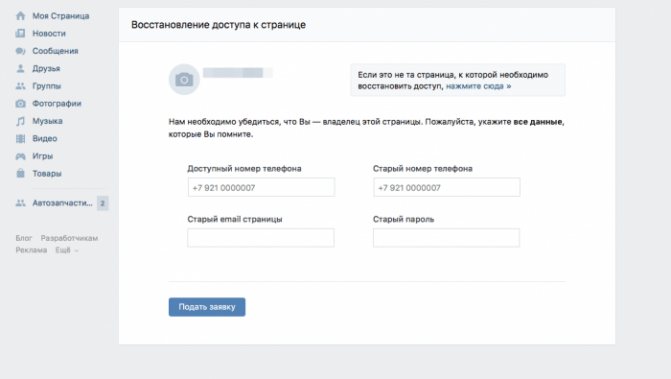
Task: Open Моя Страница in the sidebar
Action: point(61,16)
